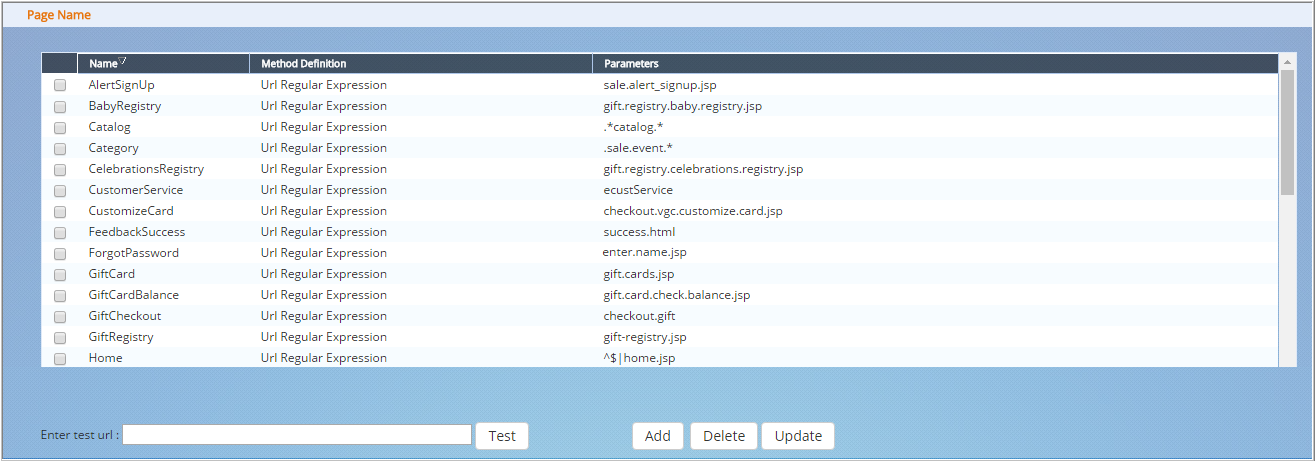Screen dimensions: 1315x461
Task: Check the AlertSignUp row checkbox
Action: [x=60, y=85]
